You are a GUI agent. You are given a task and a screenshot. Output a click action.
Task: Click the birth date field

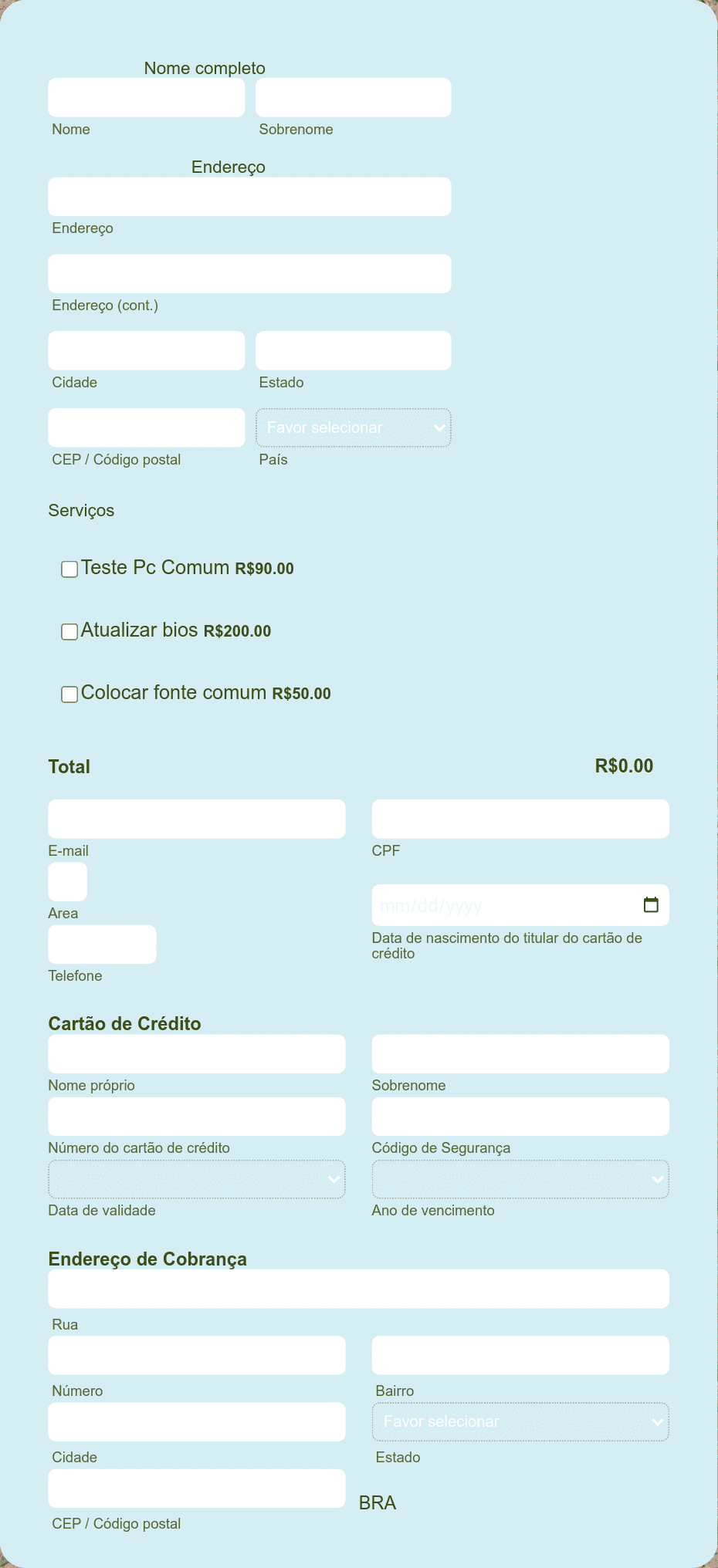520,905
